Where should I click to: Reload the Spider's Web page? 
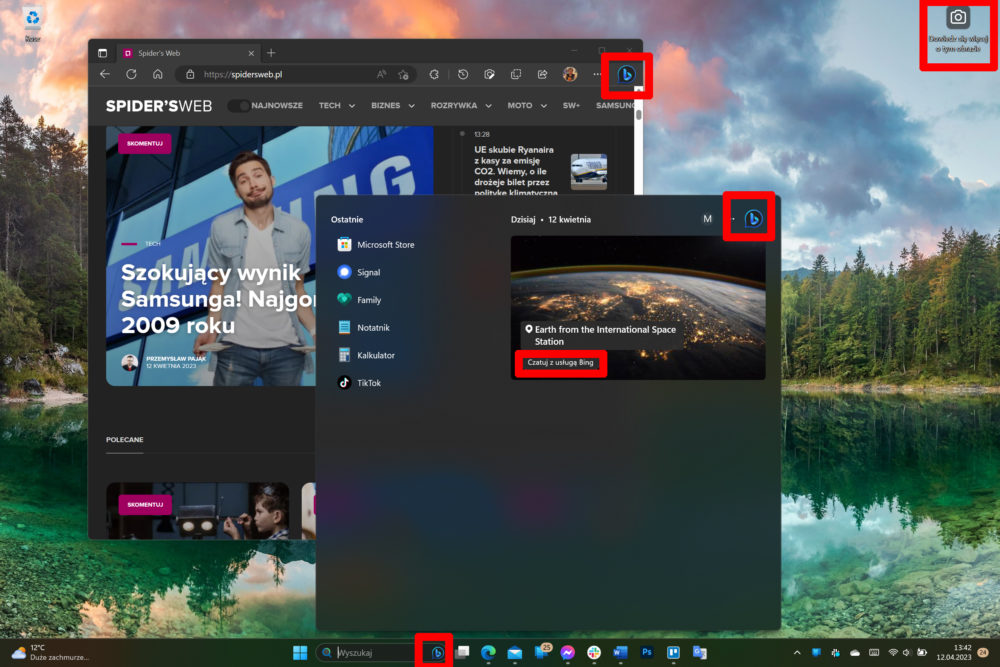pyautogui.click(x=131, y=74)
